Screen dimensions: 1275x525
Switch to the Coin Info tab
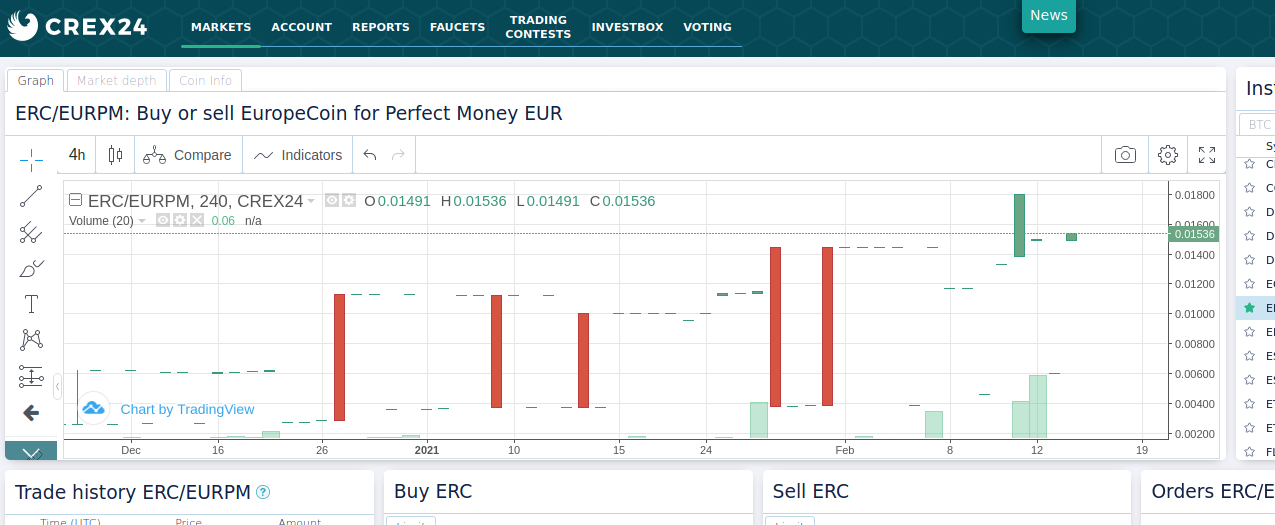point(205,81)
